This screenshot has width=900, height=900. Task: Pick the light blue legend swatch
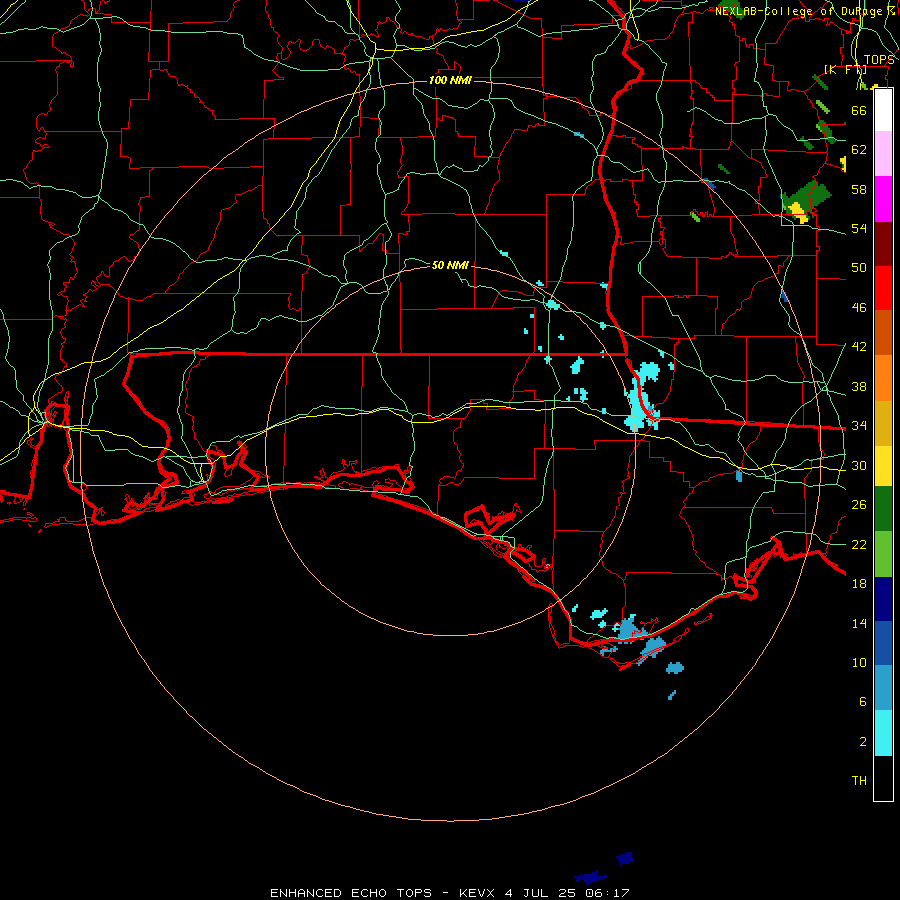point(883,688)
